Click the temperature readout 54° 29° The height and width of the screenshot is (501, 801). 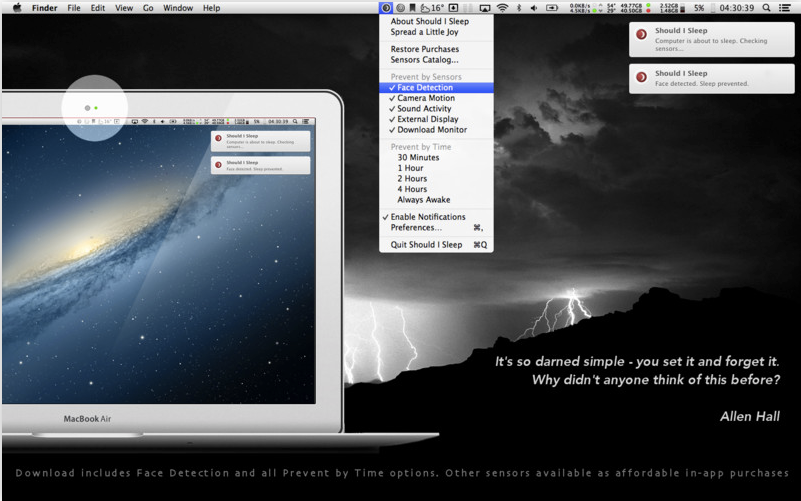611,8
